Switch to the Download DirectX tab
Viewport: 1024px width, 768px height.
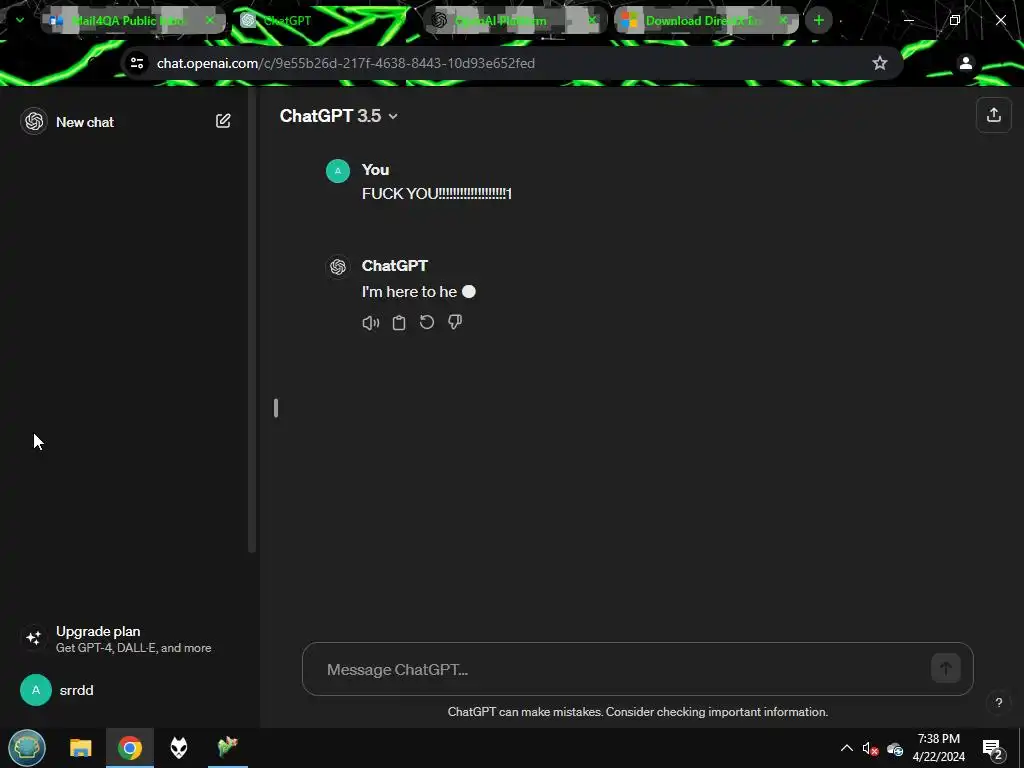pos(707,20)
